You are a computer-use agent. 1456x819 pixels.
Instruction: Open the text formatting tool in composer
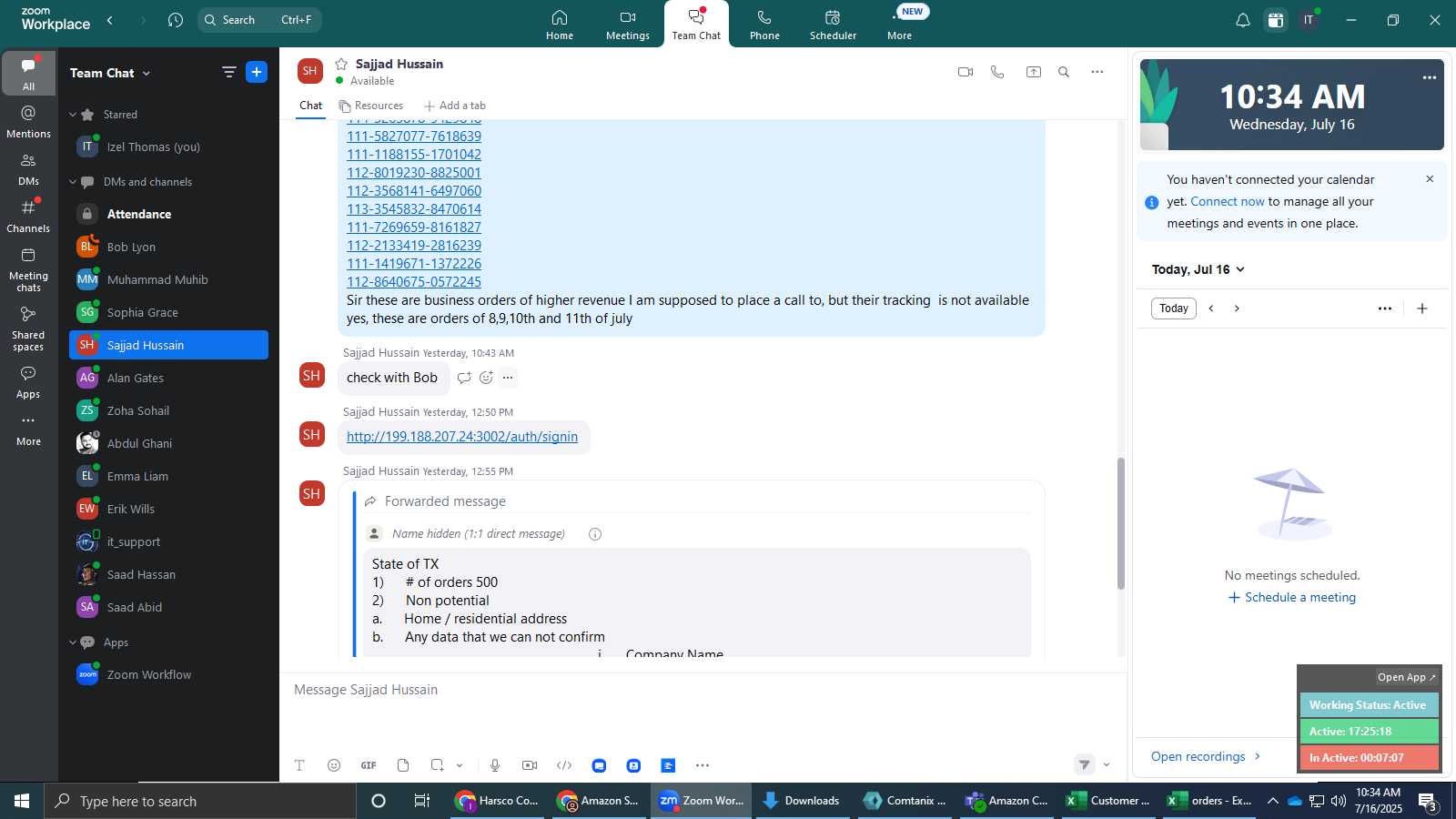[x=299, y=765]
